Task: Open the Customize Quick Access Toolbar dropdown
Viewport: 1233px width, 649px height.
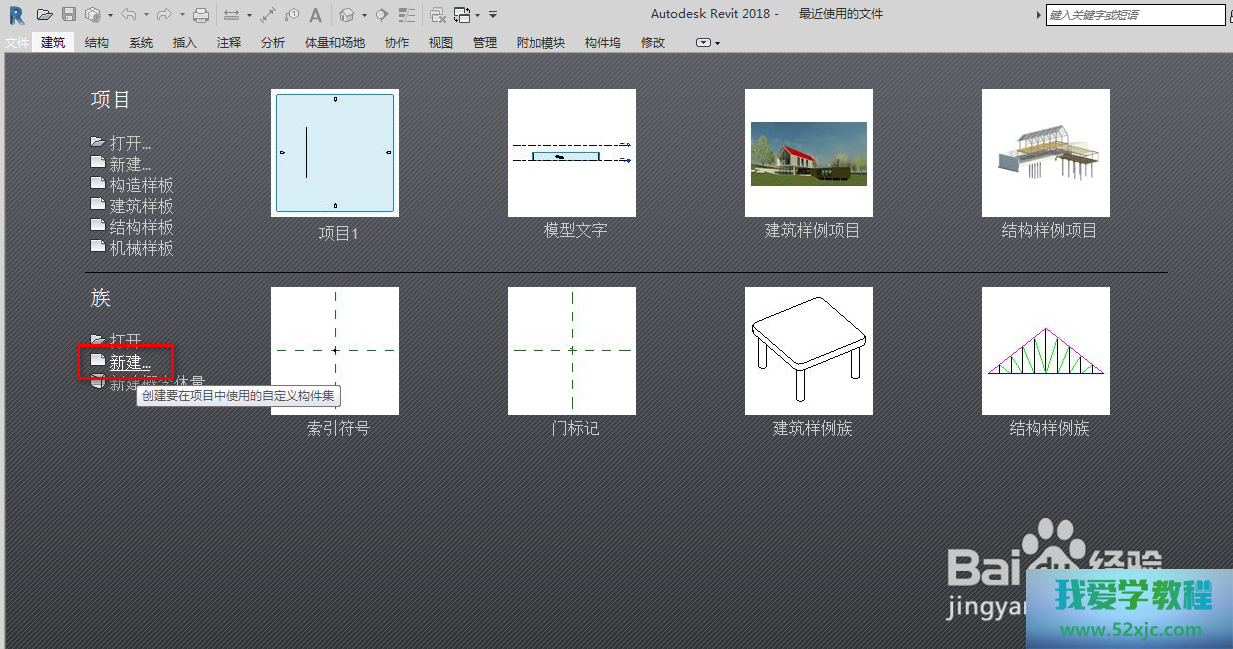Action: (x=493, y=15)
